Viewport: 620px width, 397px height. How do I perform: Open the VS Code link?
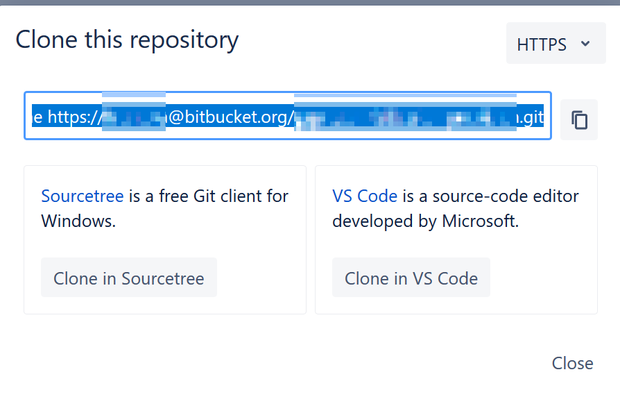(365, 196)
